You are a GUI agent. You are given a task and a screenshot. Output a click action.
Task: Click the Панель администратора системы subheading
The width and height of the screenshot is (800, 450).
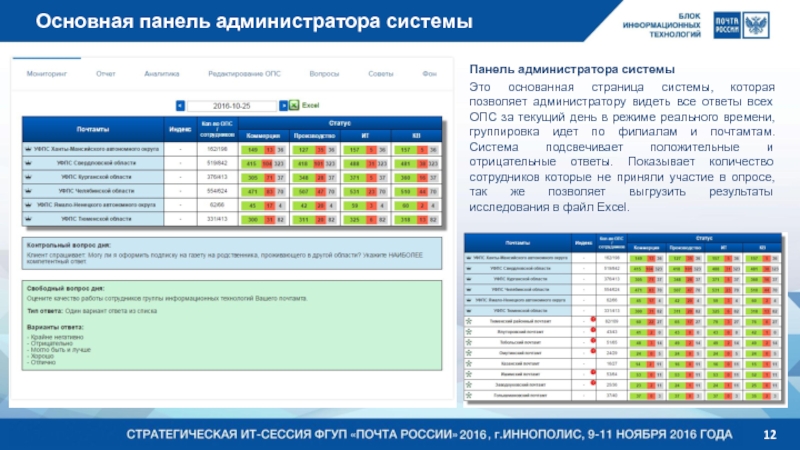(x=572, y=69)
